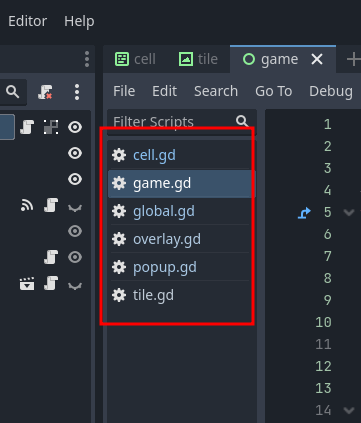Click line number 10 in the gutter
Image resolution: width=361 pixels, height=423 pixels.
click(323, 322)
